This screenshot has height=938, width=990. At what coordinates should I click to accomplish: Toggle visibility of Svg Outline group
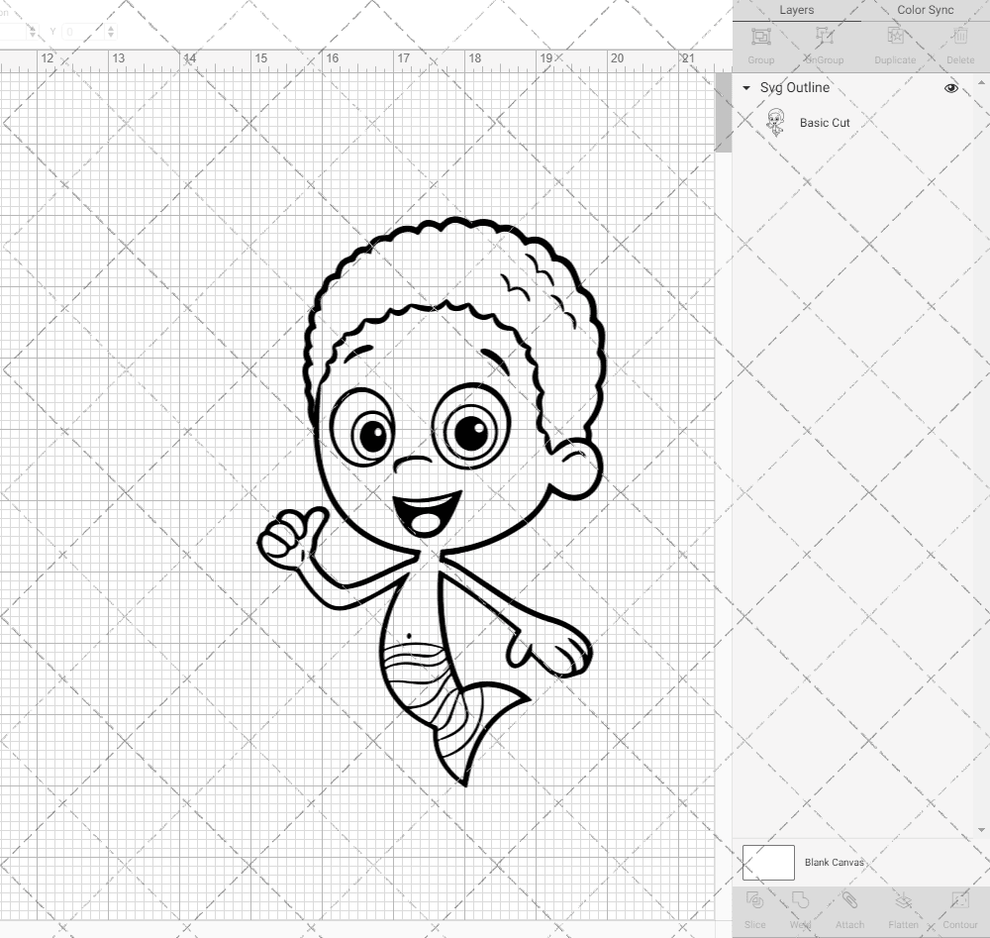951,88
